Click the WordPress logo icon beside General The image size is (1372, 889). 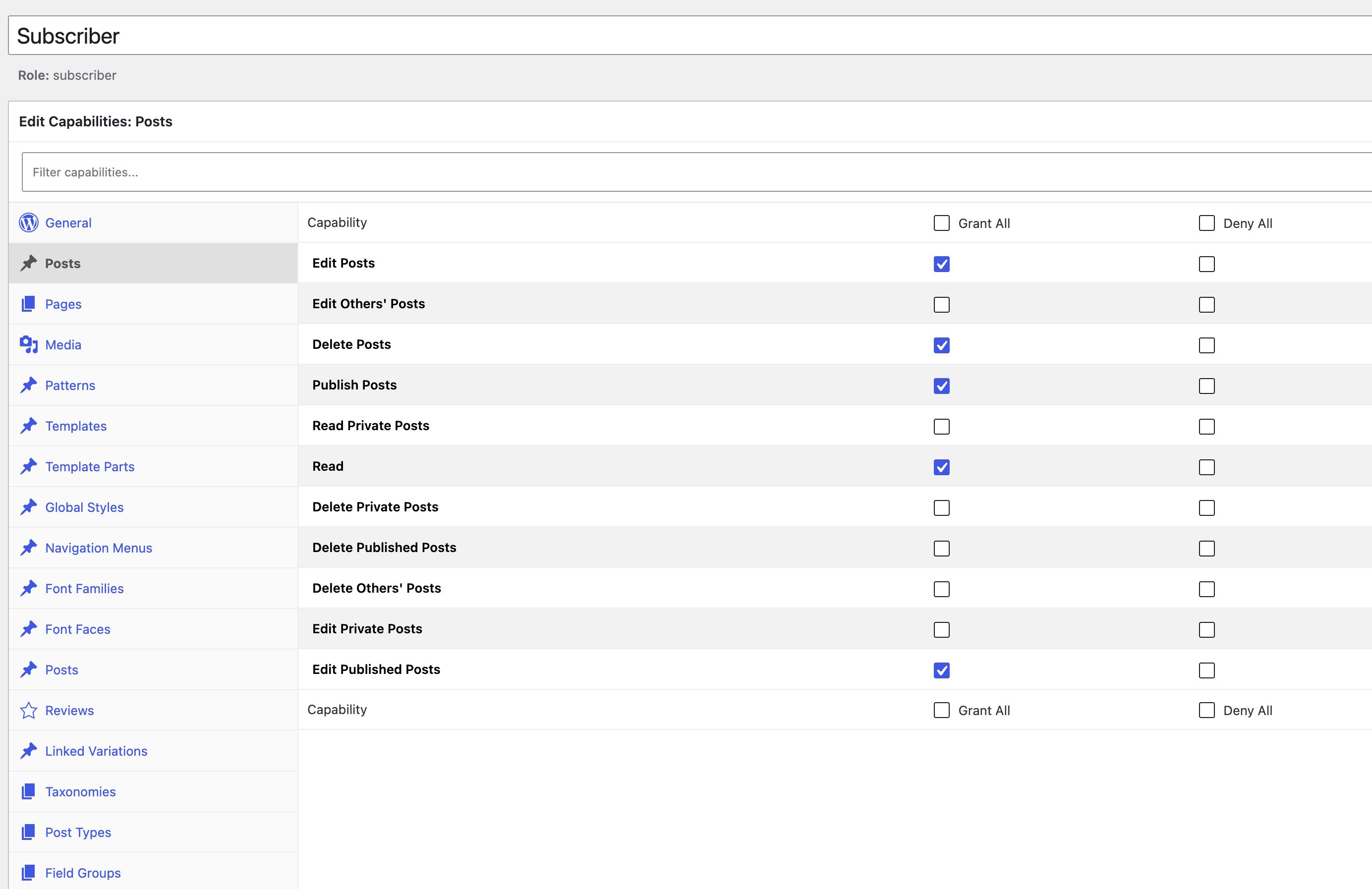tap(28, 222)
